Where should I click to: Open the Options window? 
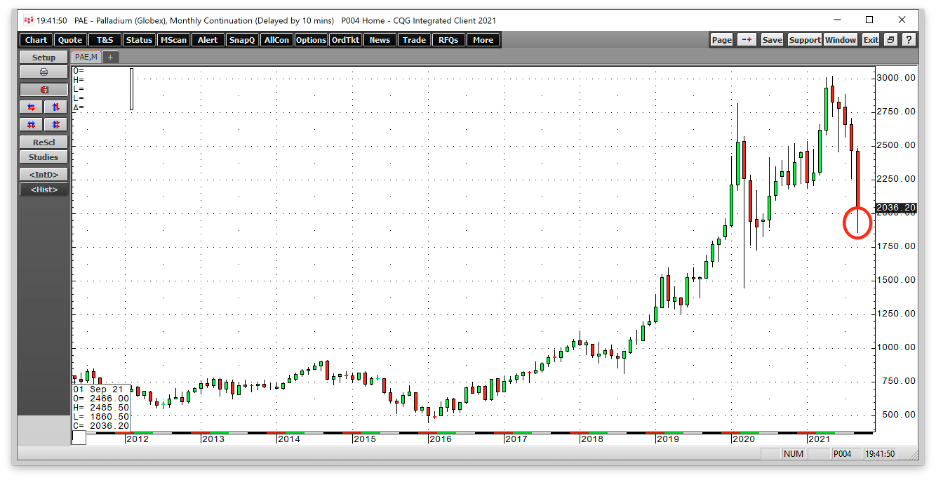(311, 40)
